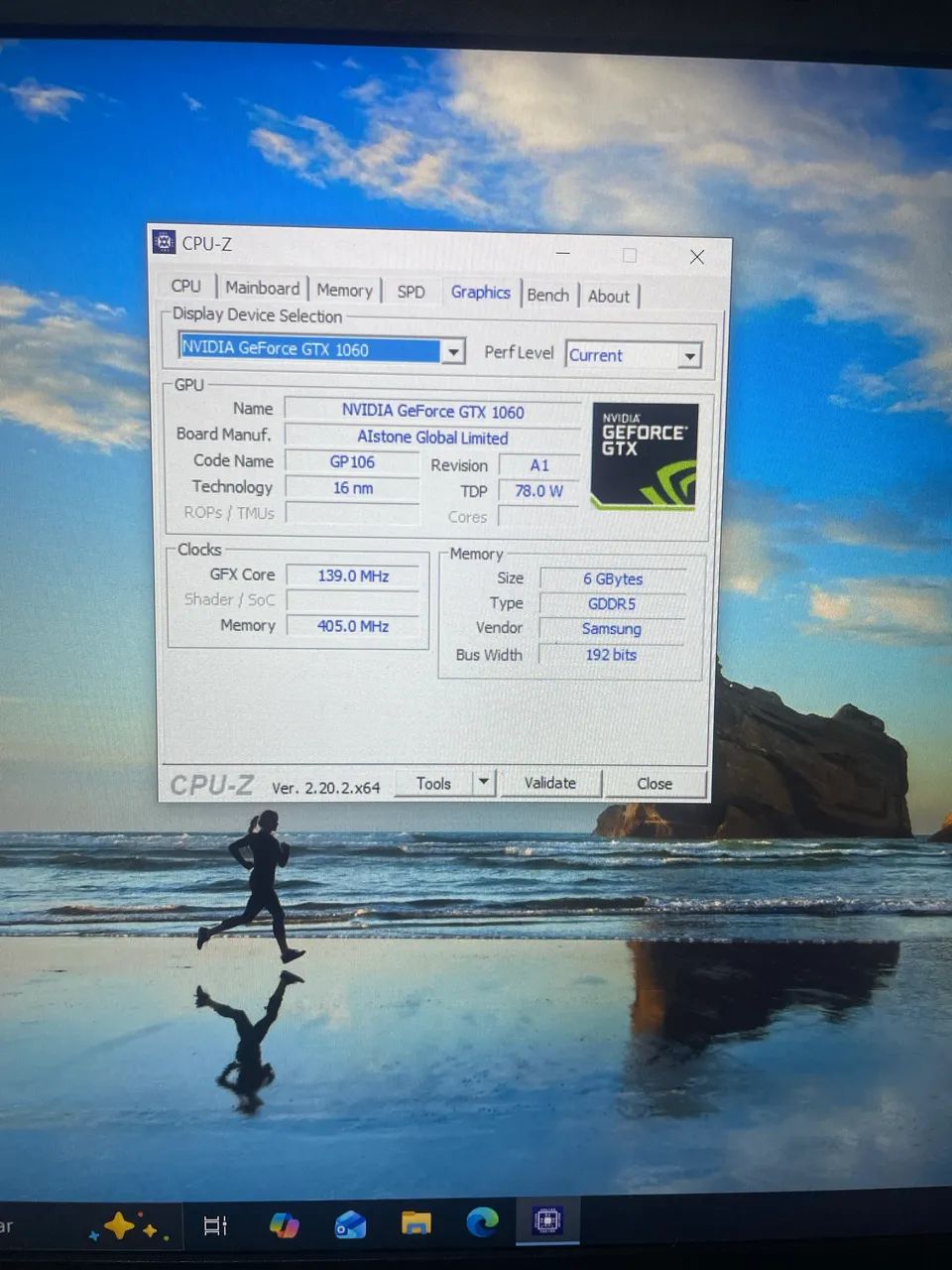Click the Validate button
The image size is (952, 1270).
[549, 783]
